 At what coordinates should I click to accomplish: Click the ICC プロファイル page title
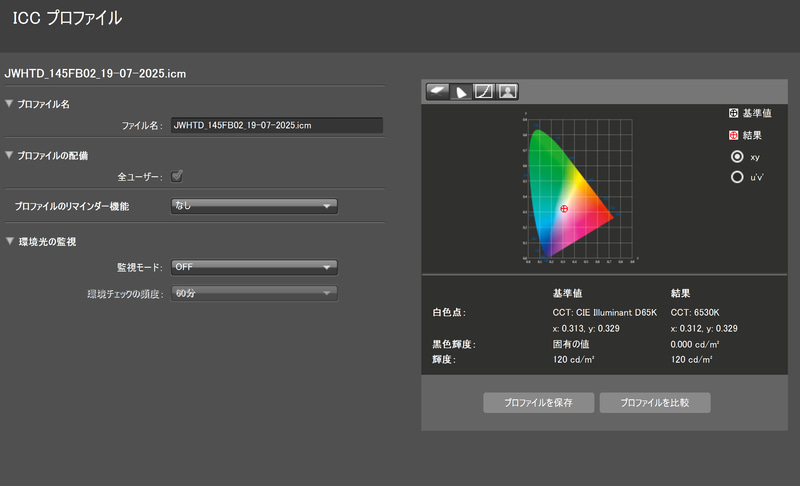click(x=67, y=18)
